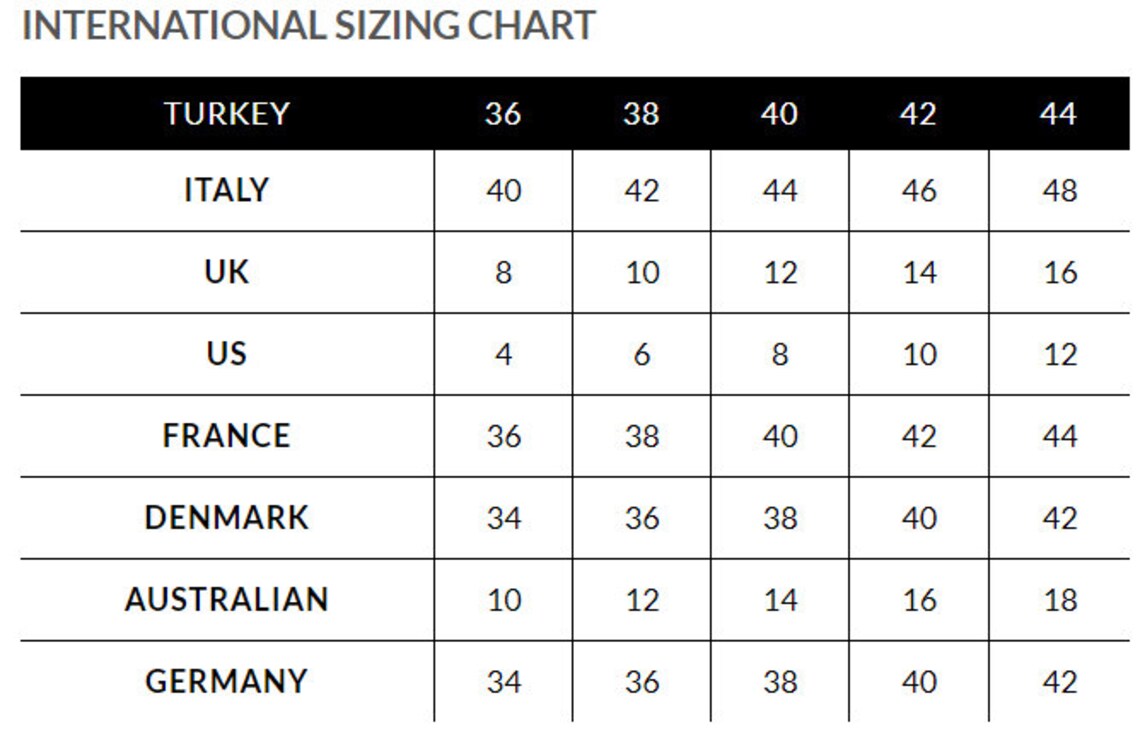
Task: Click the International Sizing Chart title
Action: [x=309, y=25]
